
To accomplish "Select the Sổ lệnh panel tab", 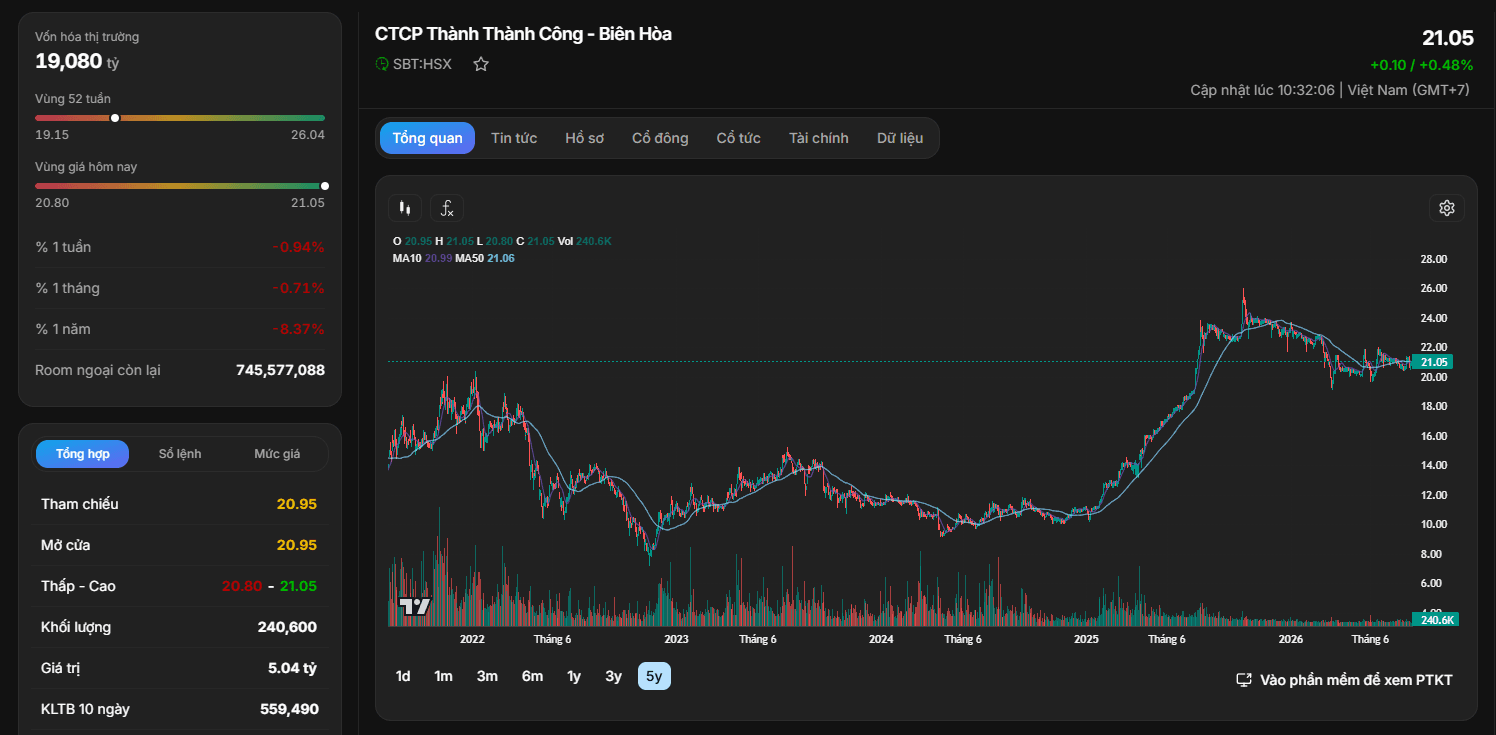I will point(180,454).
